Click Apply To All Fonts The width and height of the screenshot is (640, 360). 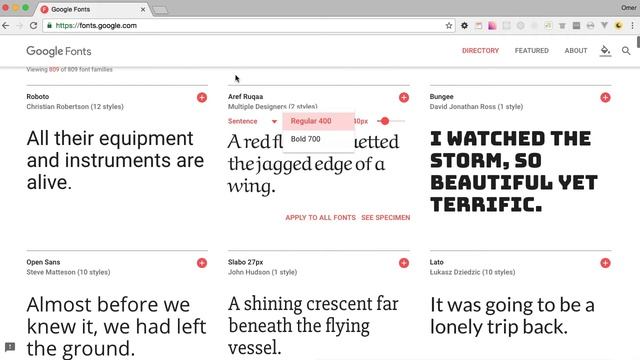coord(320,218)
